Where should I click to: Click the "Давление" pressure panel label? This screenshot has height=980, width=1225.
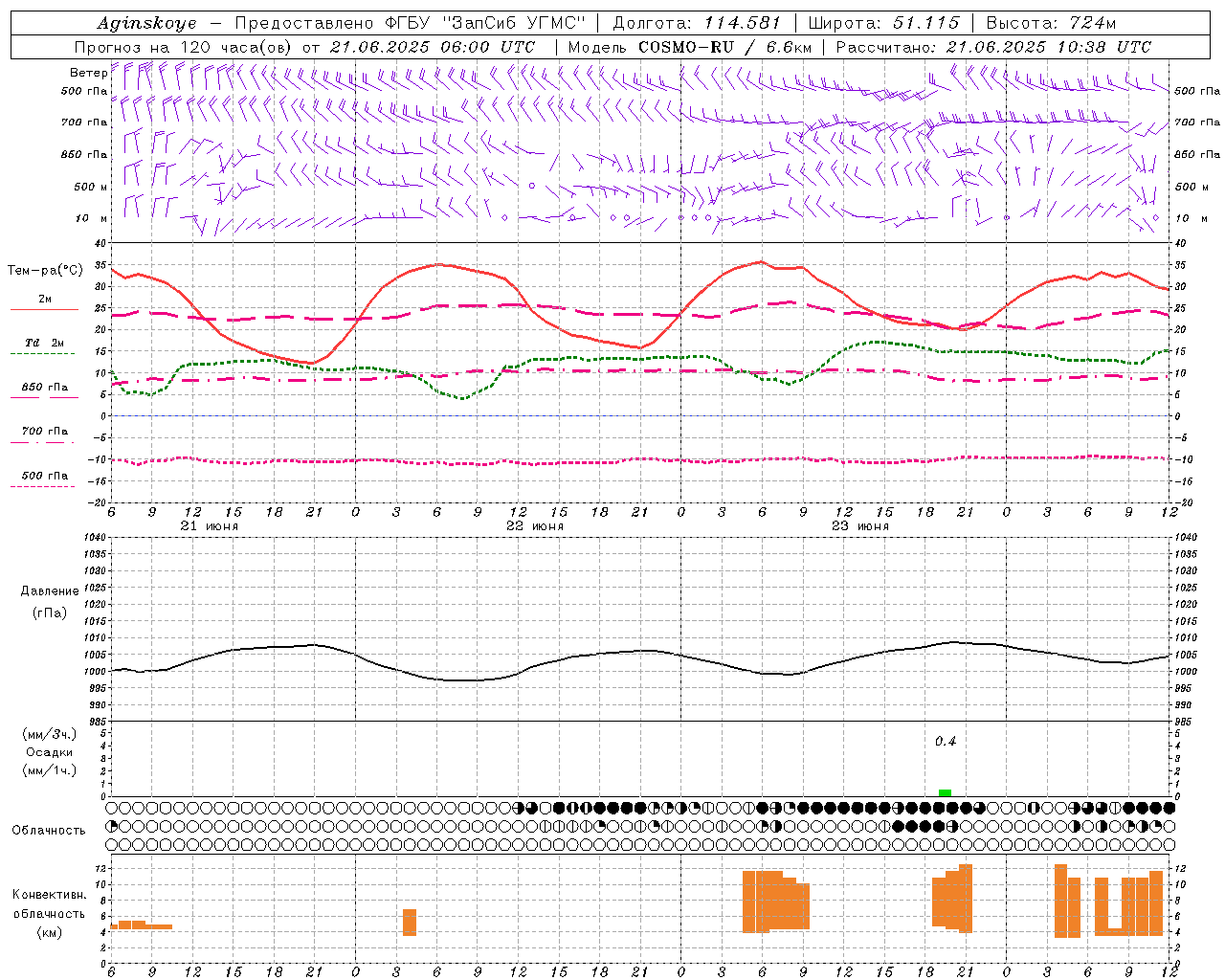(50, 591)
